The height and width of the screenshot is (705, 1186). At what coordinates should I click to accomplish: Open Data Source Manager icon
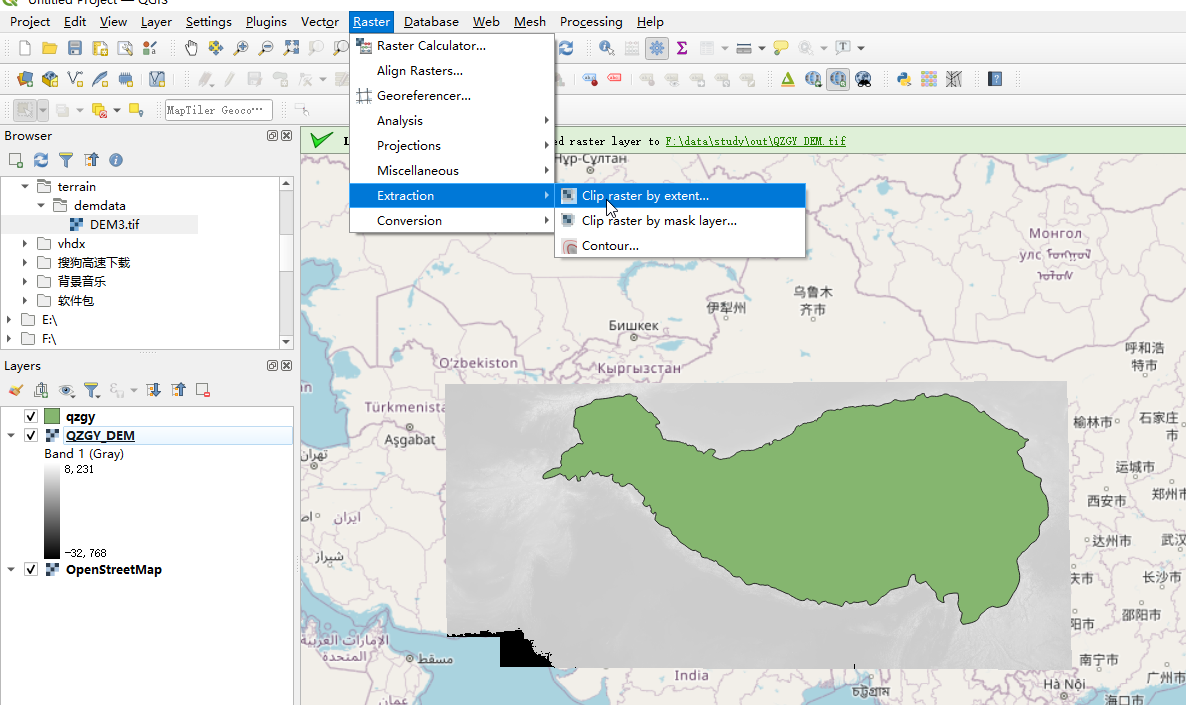click(x=25, y=79)
